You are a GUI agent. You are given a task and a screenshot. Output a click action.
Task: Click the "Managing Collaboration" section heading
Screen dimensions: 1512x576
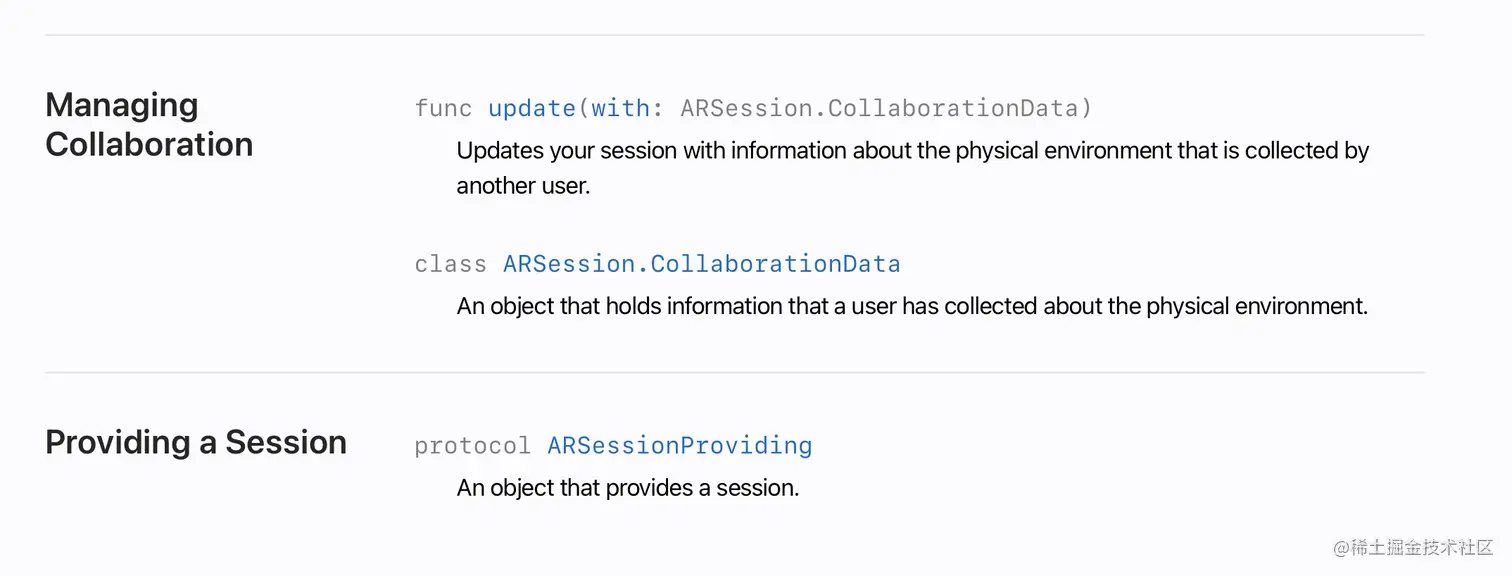(149, 124)
